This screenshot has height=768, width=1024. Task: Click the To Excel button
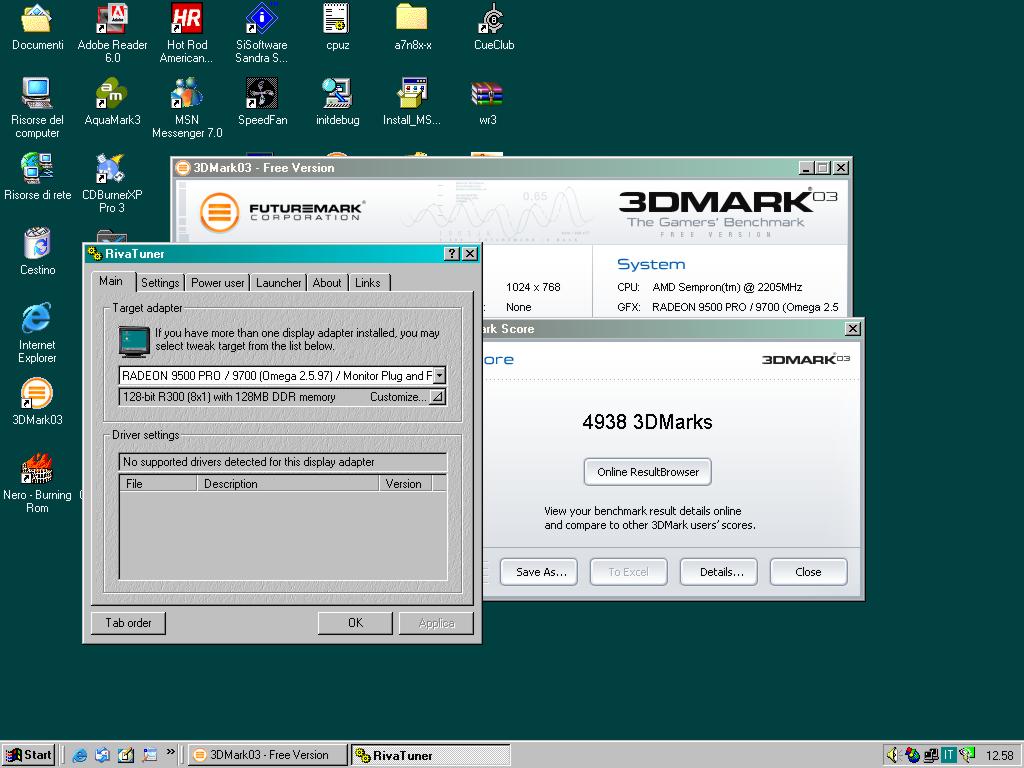point(628,572)
